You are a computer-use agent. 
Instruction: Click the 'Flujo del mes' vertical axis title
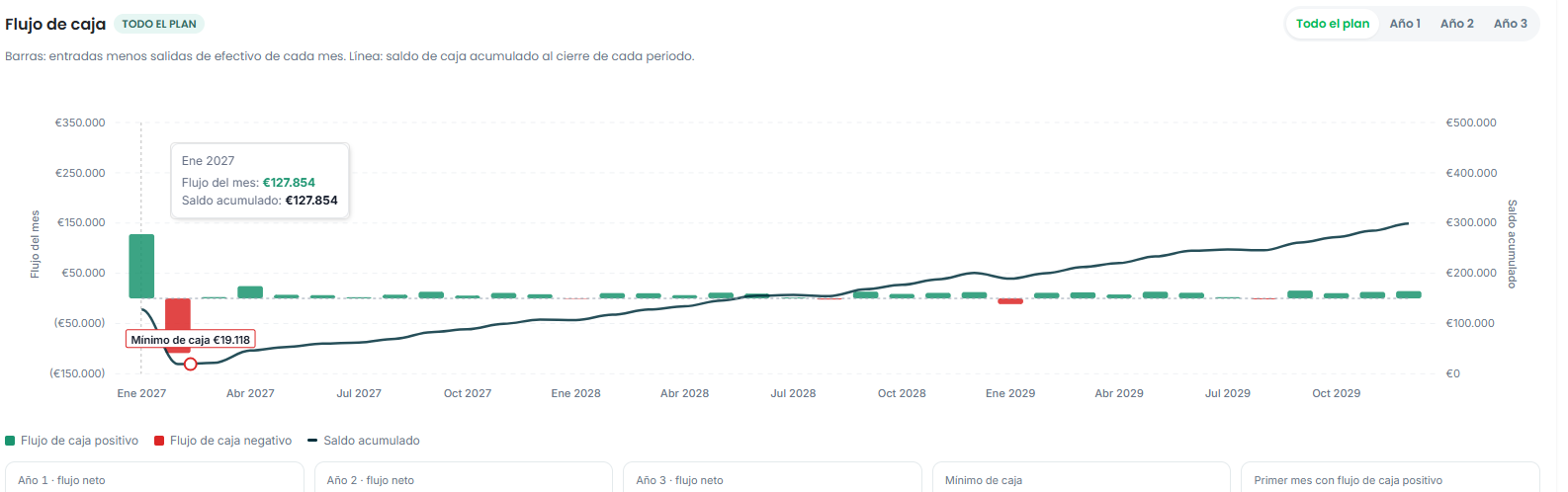click(36, 244)
